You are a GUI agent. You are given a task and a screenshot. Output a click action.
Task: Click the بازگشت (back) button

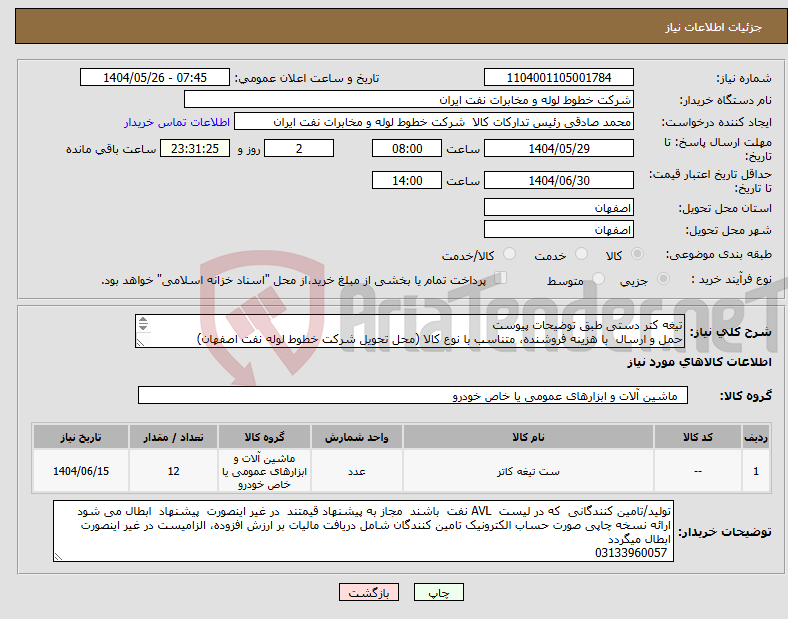369,592
